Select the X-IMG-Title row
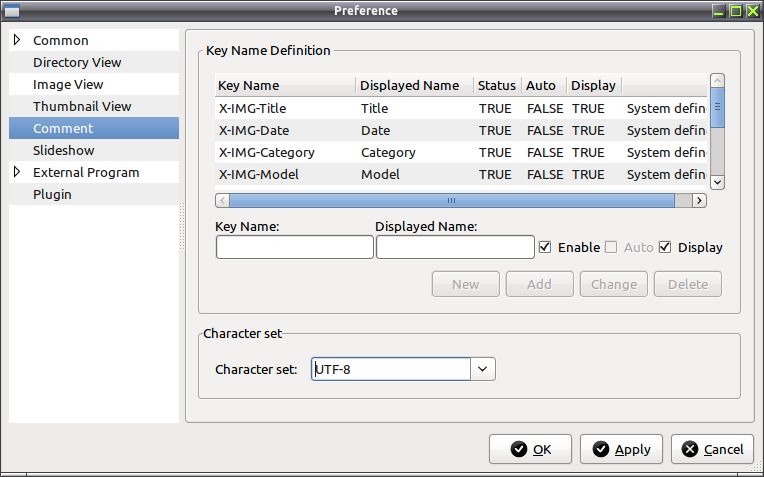 pyautogui.click(x=461, y=108)
